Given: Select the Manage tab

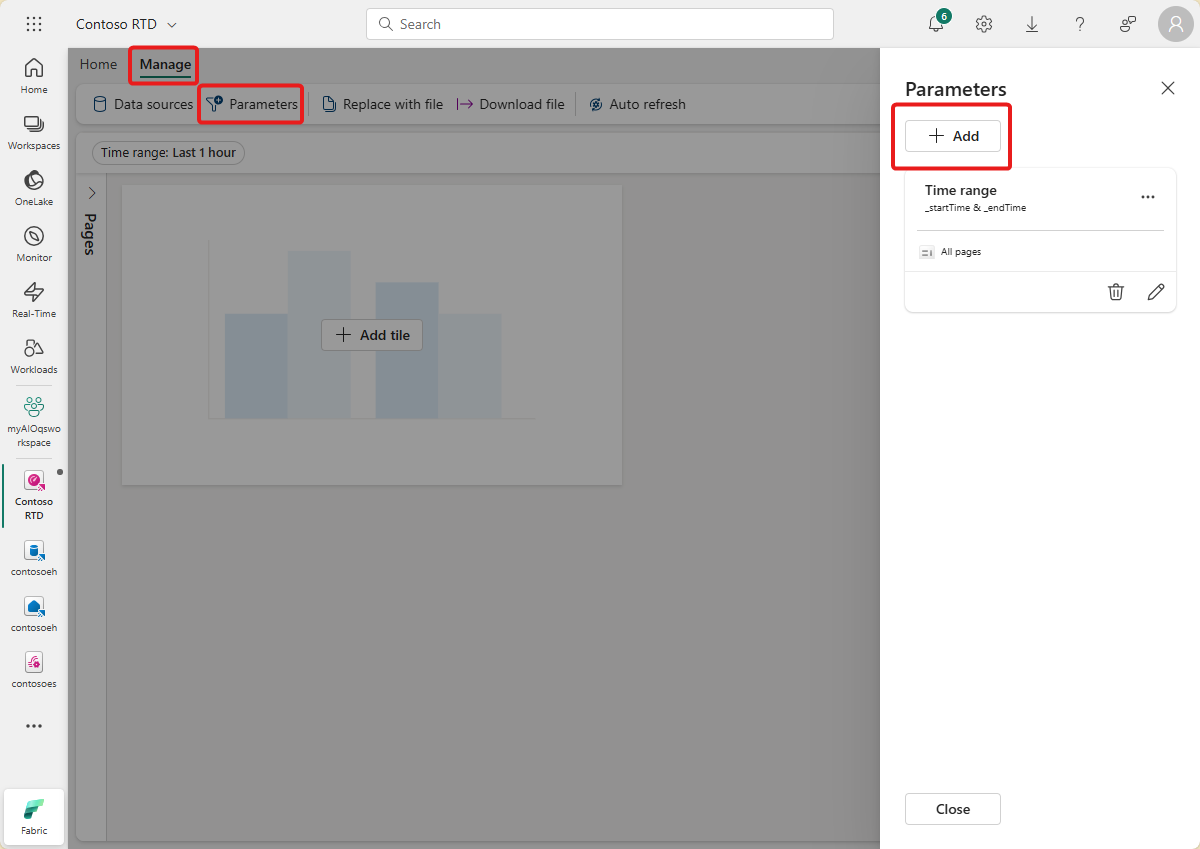Looking at the screenshot, I should click(x=163, y=64).
